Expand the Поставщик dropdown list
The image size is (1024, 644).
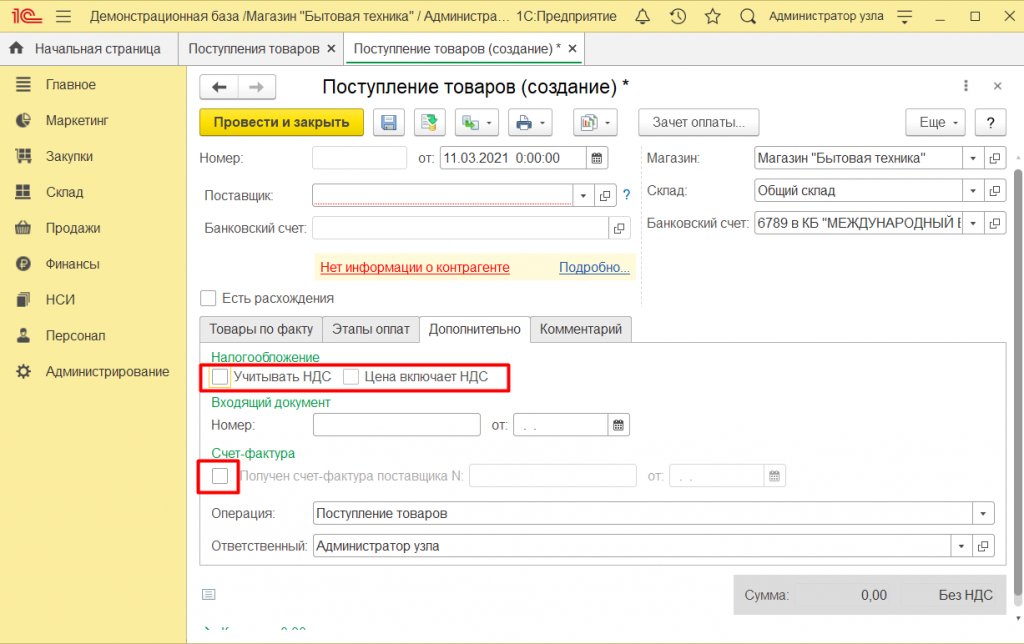tap(584, 195)
